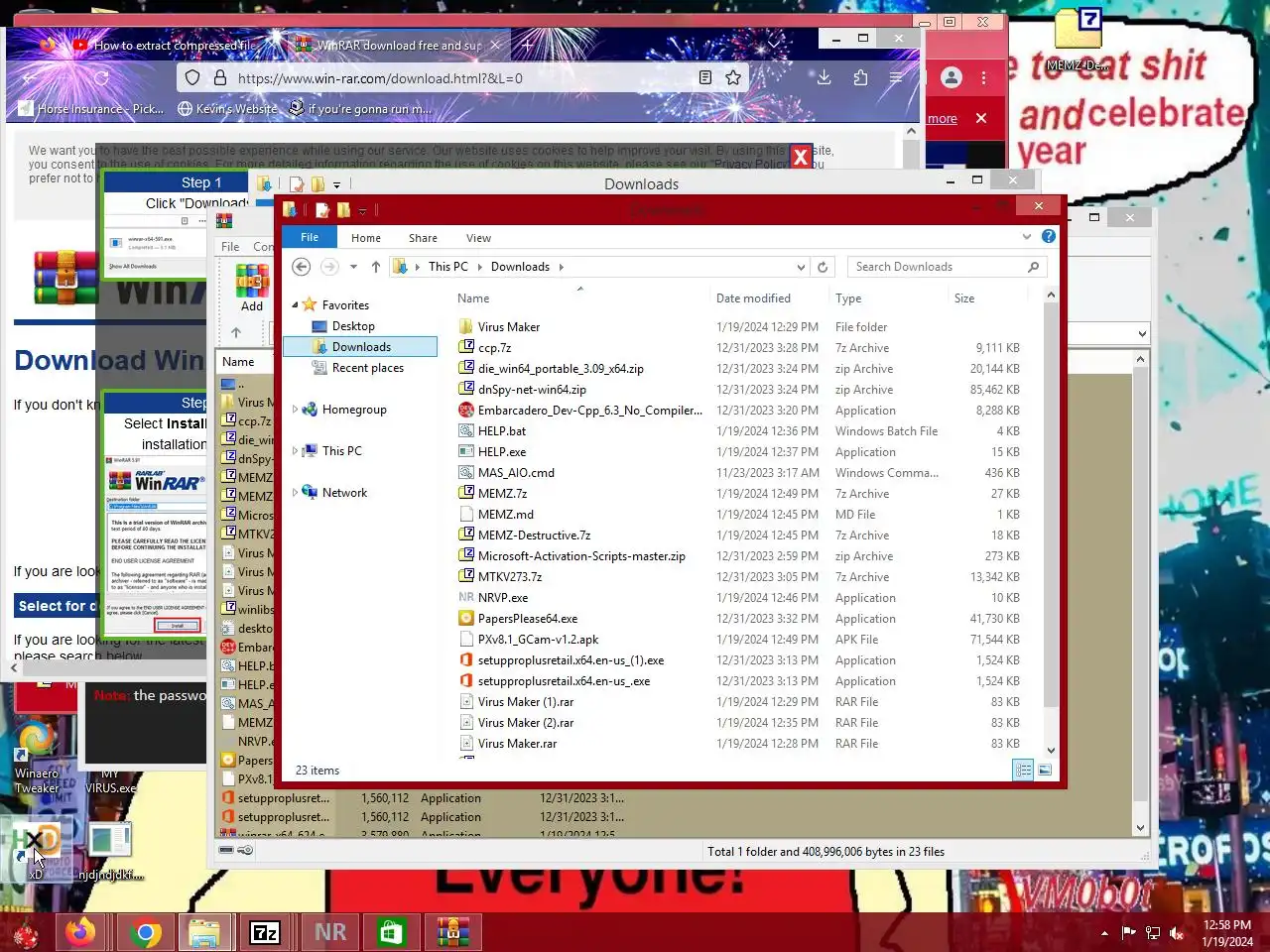Sort files by the Type column
The image size is (1270, 952).
pyautogui.click(x=848, y=298)
